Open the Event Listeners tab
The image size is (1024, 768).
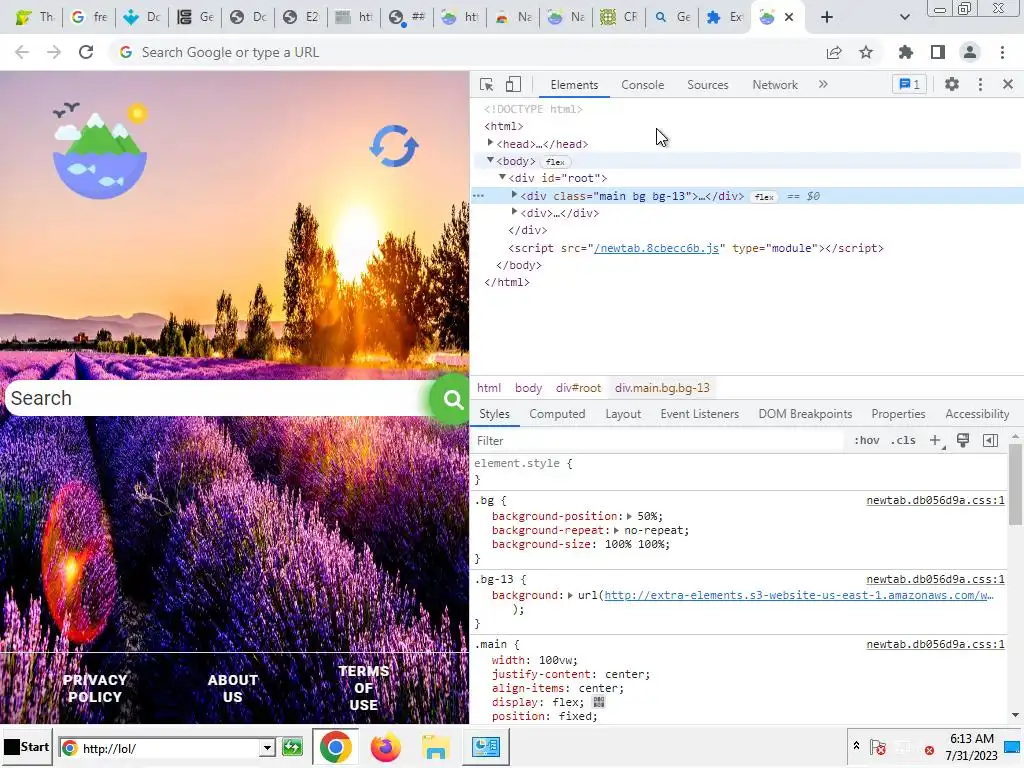pyautogui.click(x=699, y=414)
